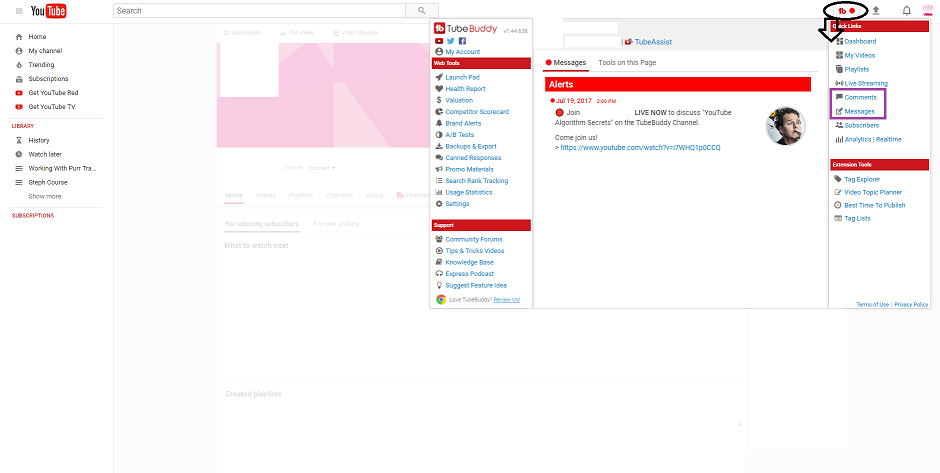Click the search magnifier button

421,10
